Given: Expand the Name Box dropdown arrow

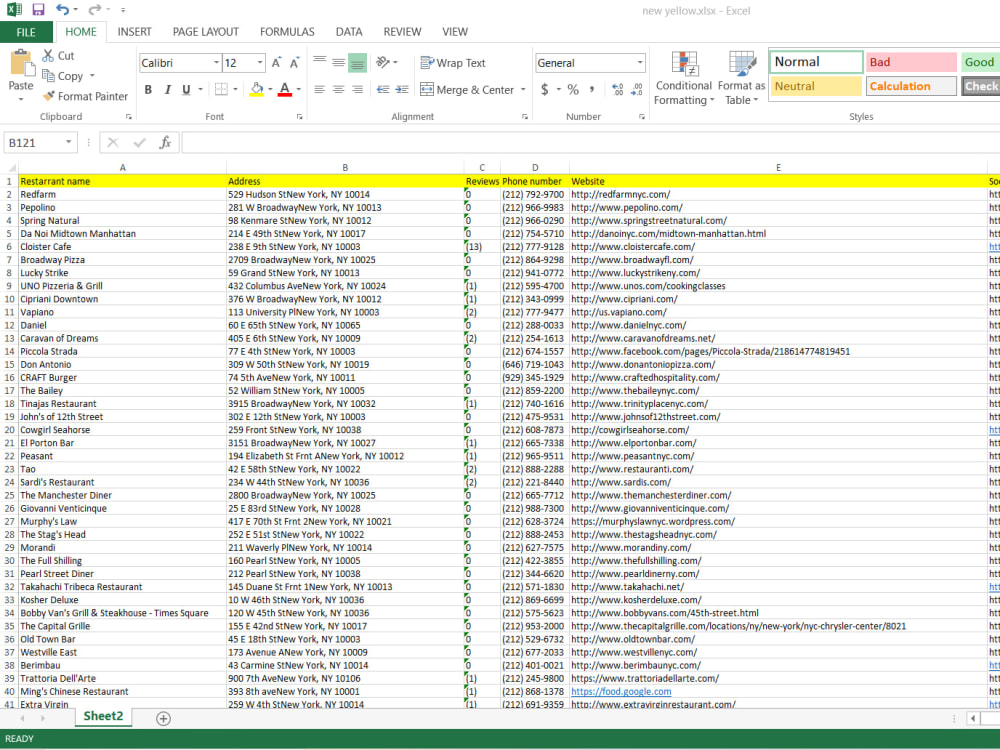Looking at the screenshot, I should pos(68,142).
